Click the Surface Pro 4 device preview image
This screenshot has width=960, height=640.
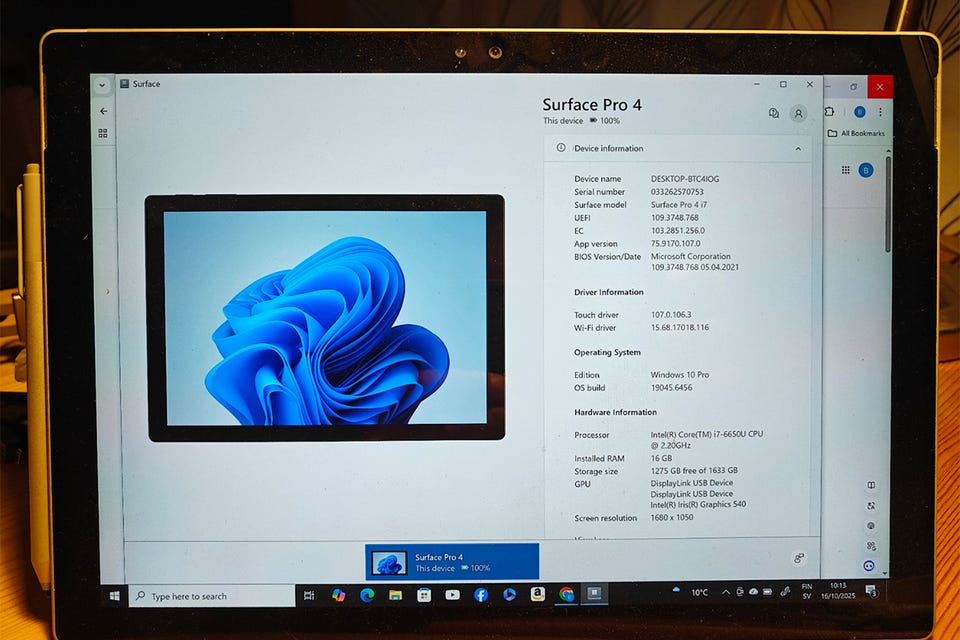tap(326, 317)
